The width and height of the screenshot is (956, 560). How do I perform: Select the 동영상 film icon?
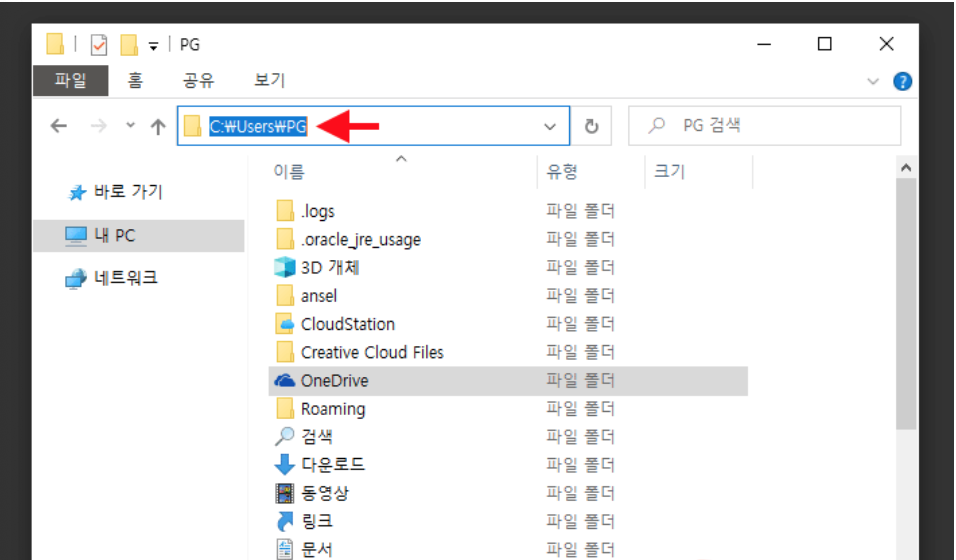pyautogui.click(x=285, y=493)
